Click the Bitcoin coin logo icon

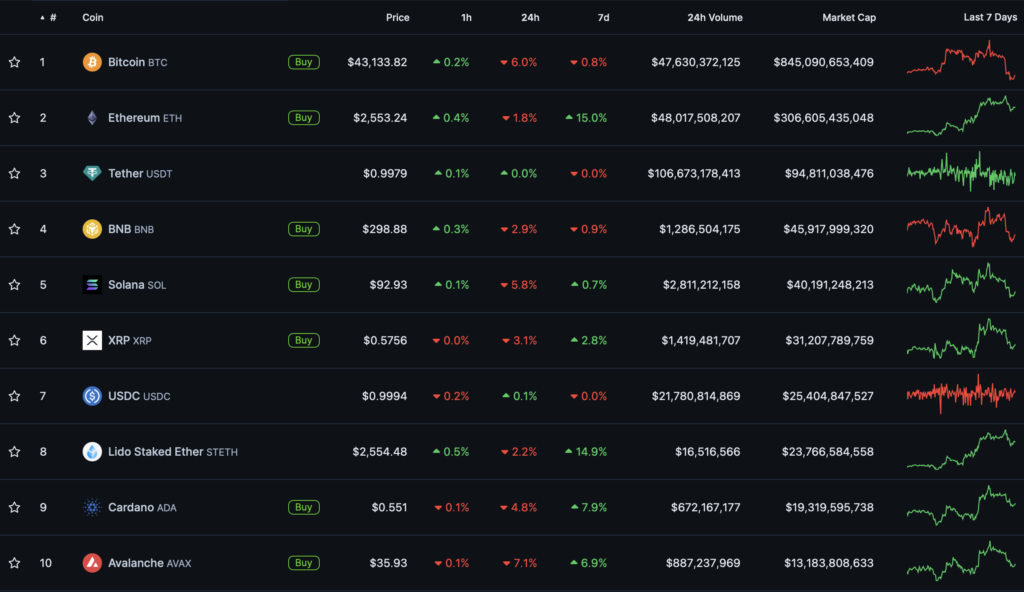coord(92,62)
